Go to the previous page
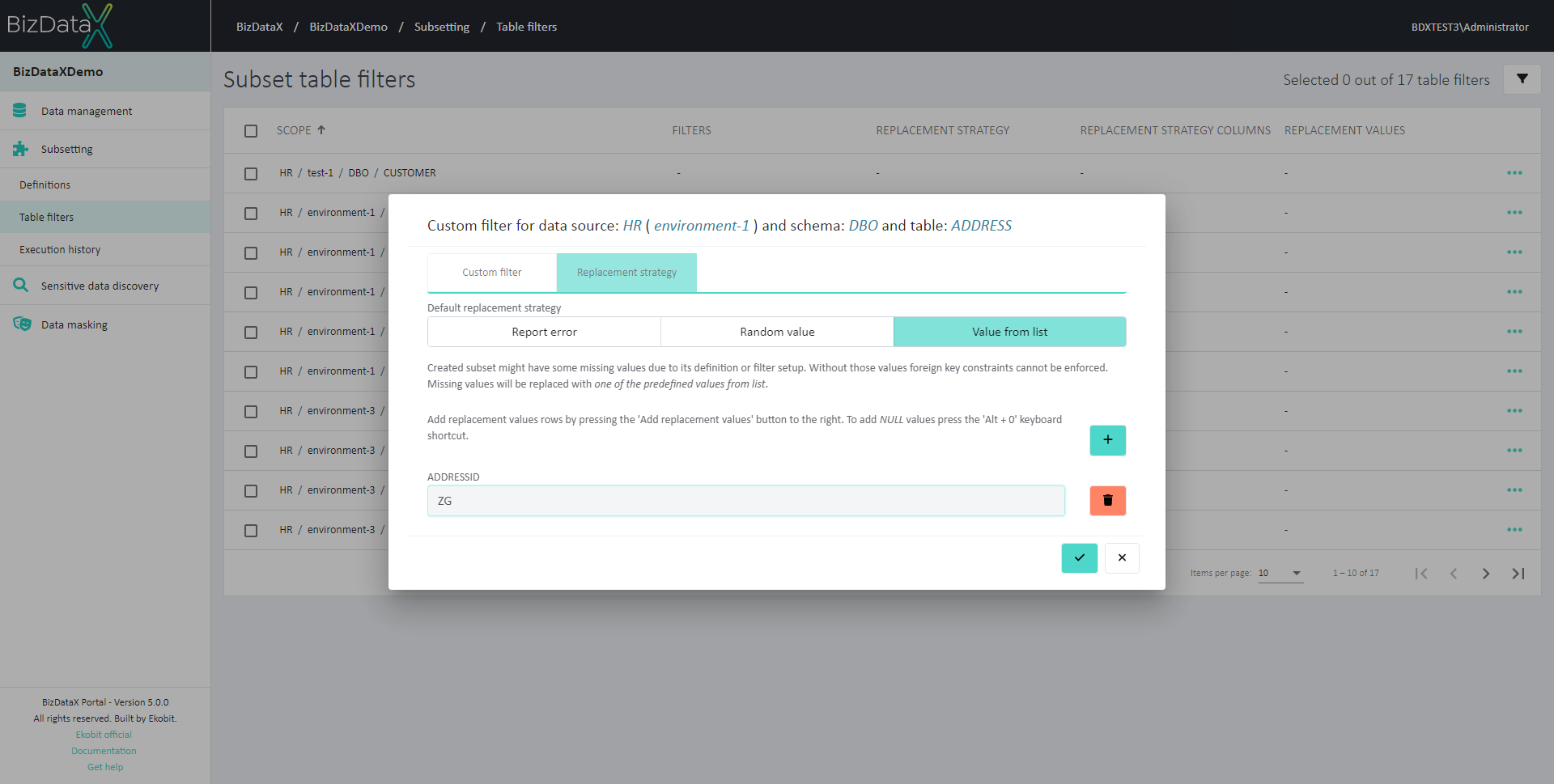Image resolution: width=1554 pixels, height=784 pixels. pyautogui.click(x=1454, y=573)
